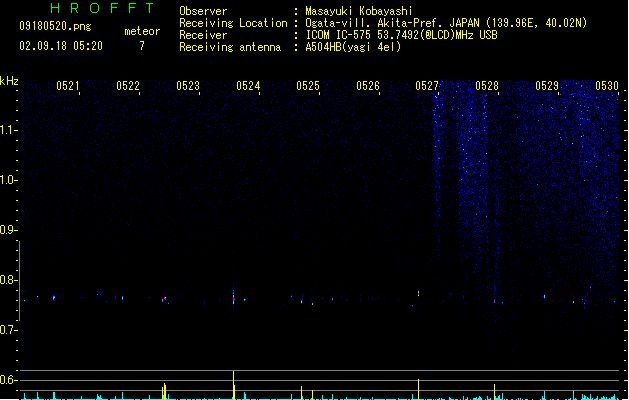Viewport: 629px width, 400px height.
Task: Click the 0530 time marker
Action: coord(607,86)
